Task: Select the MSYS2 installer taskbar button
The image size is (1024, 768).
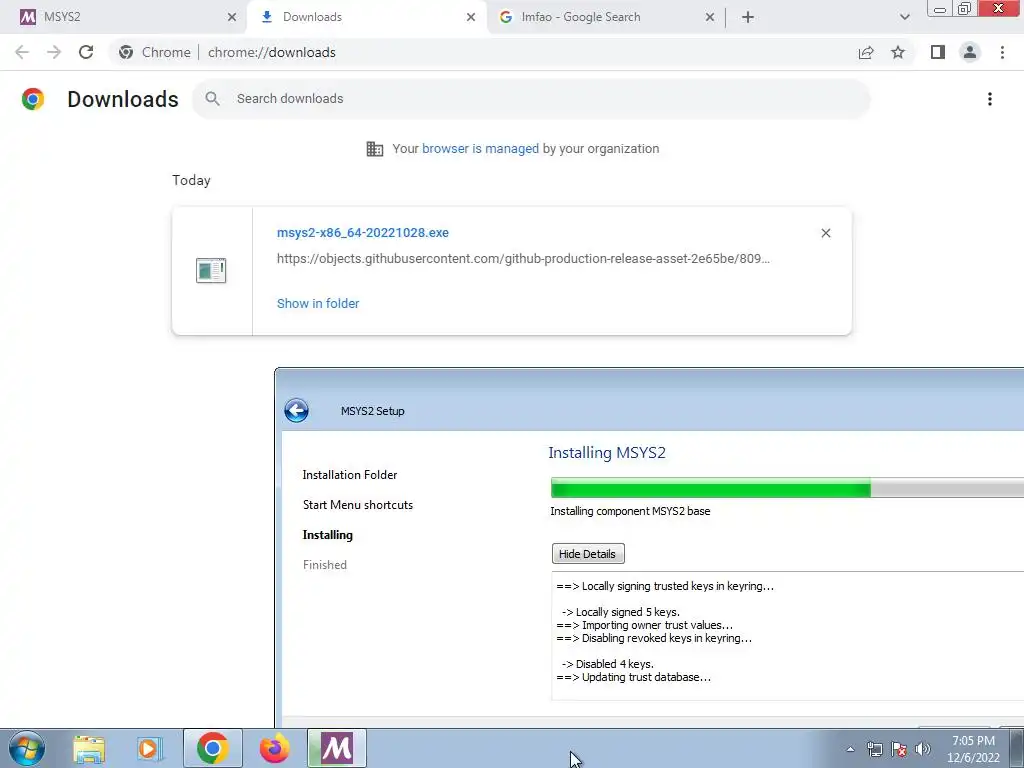Action: 337,748
